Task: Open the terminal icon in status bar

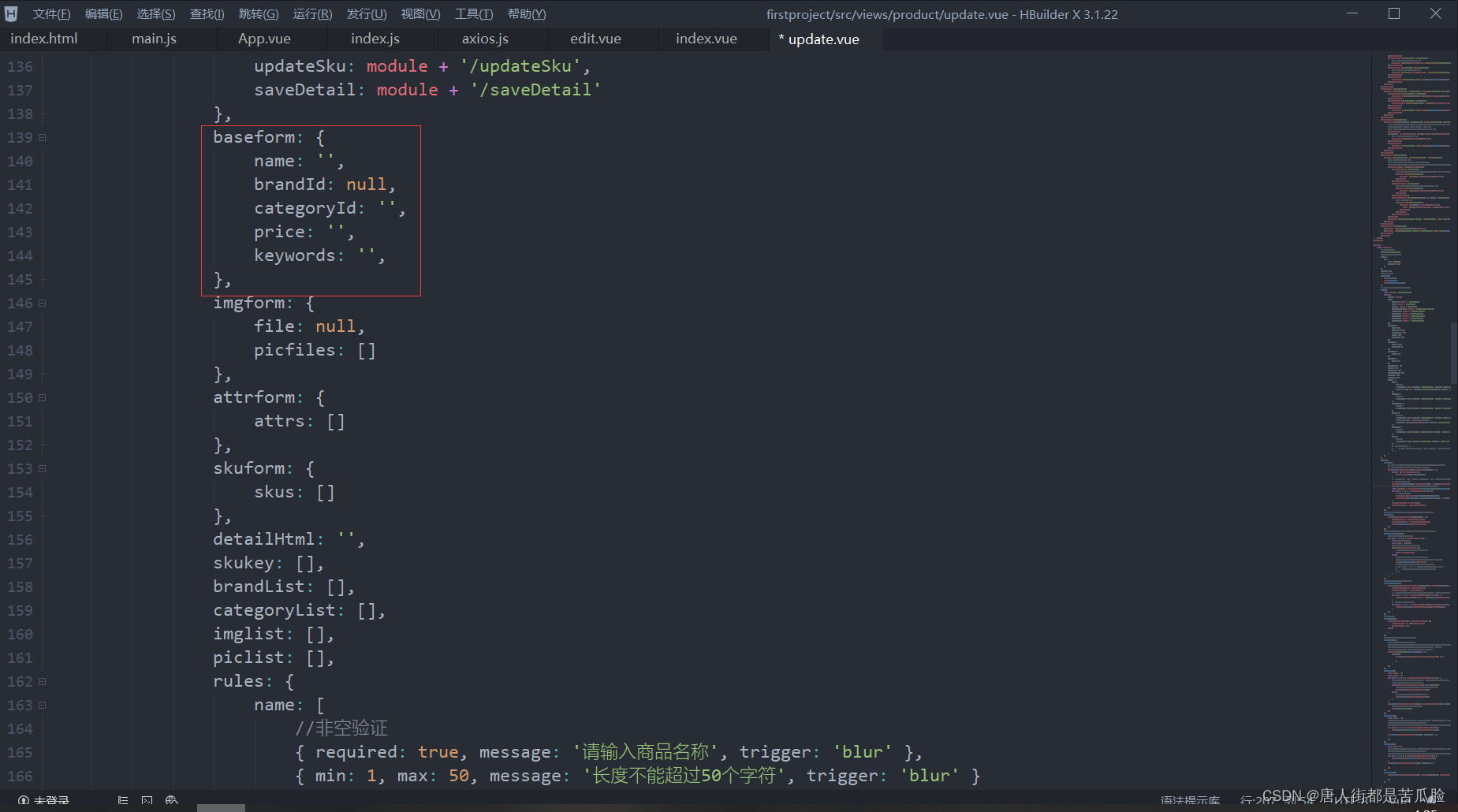Action: [x=147, y=799]
